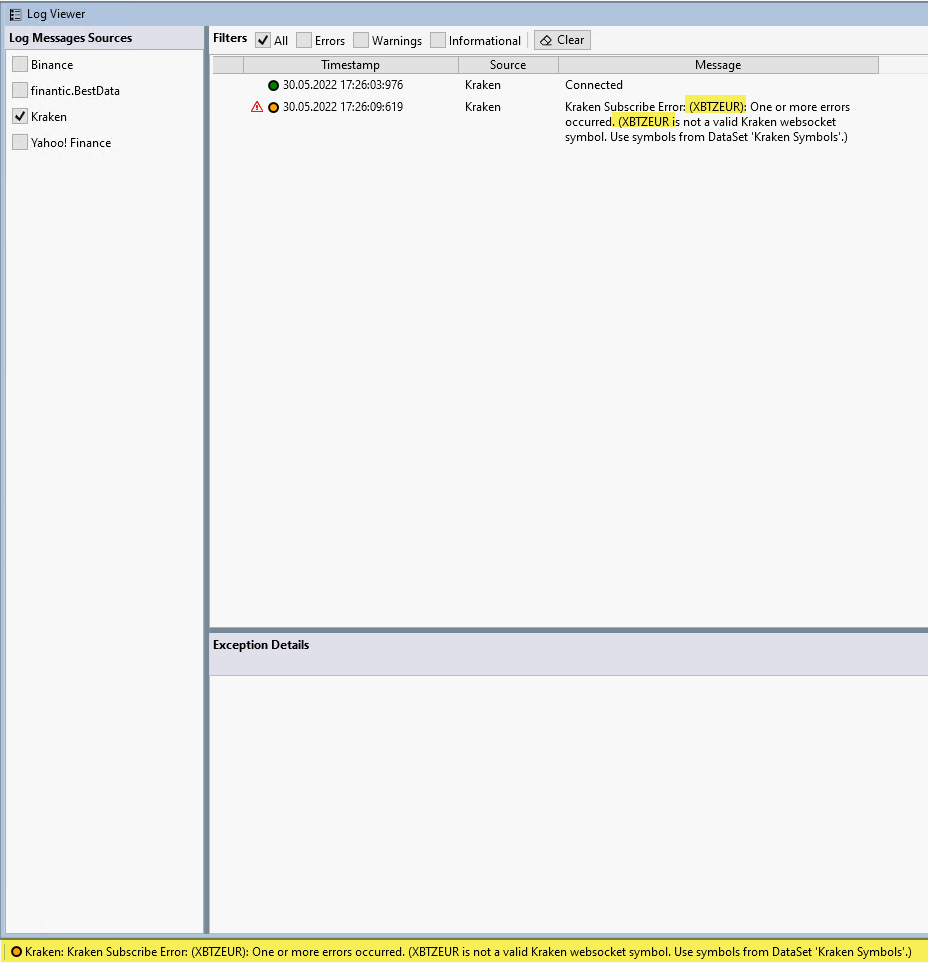Enable the Binance log source checkbox

[20, 64]
